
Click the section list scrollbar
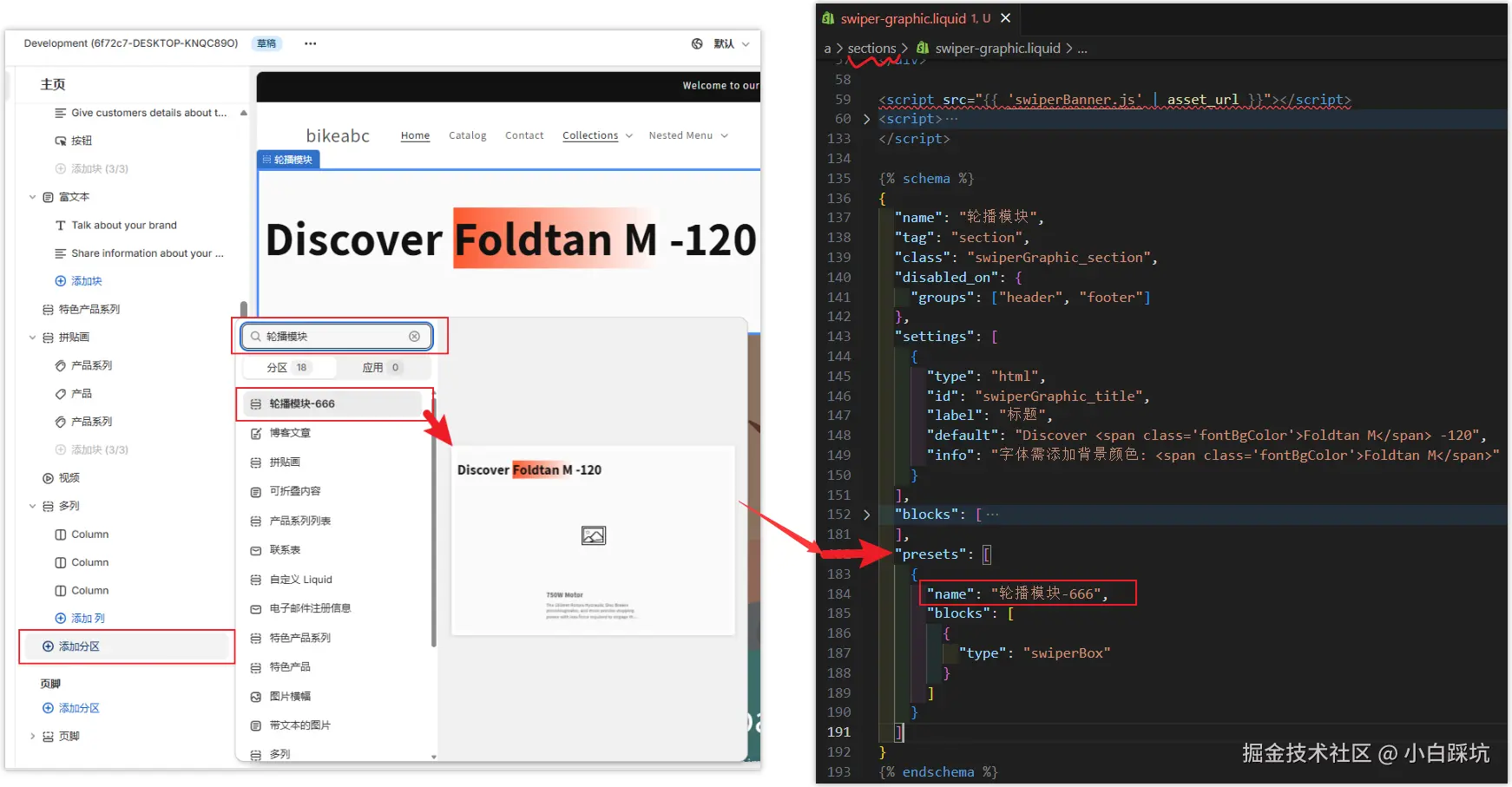[433, 521]
